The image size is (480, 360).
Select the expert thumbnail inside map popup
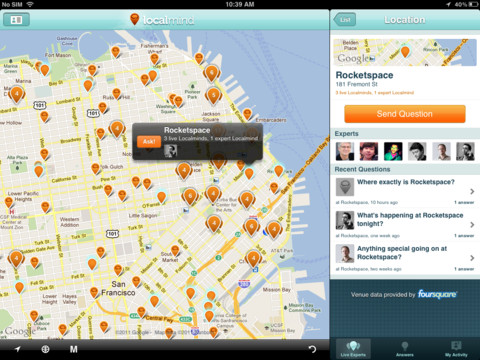[170, 151]
